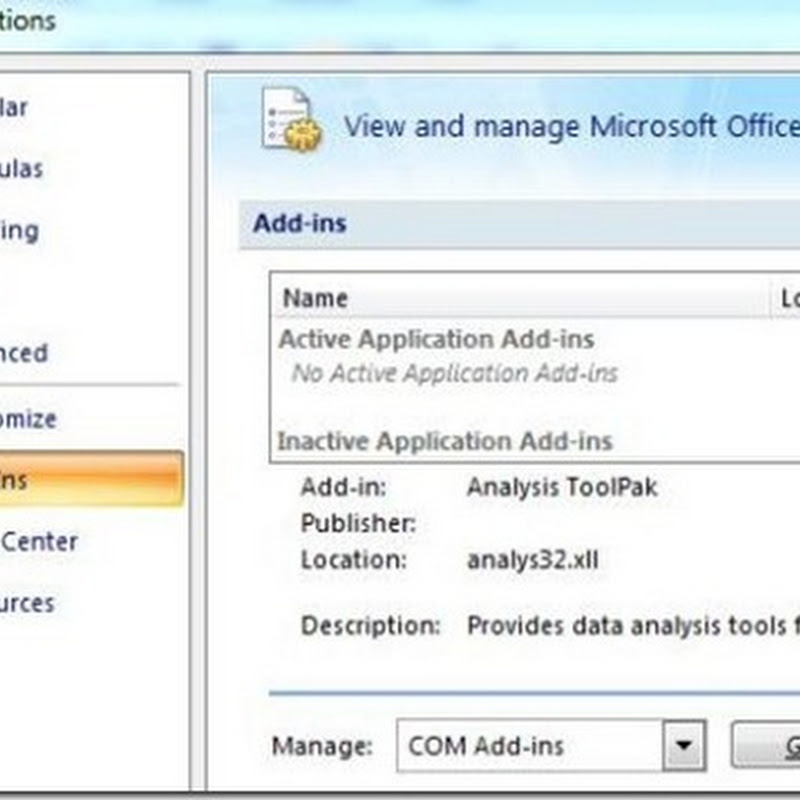Click the Analysis ToolPak add-in name
Screen dimensions: 800x800
(x=562, y=487)
